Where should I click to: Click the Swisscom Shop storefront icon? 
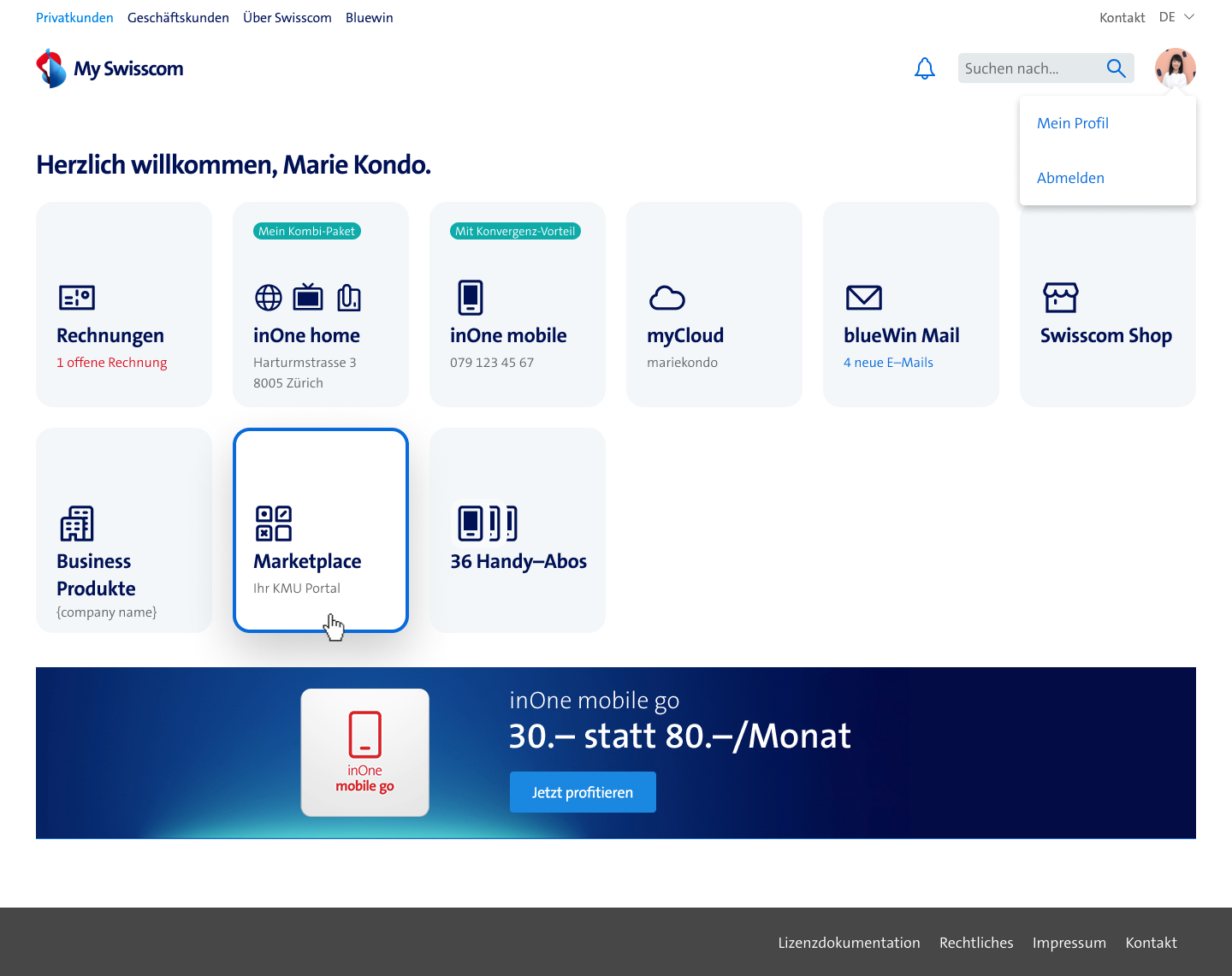1061,298
